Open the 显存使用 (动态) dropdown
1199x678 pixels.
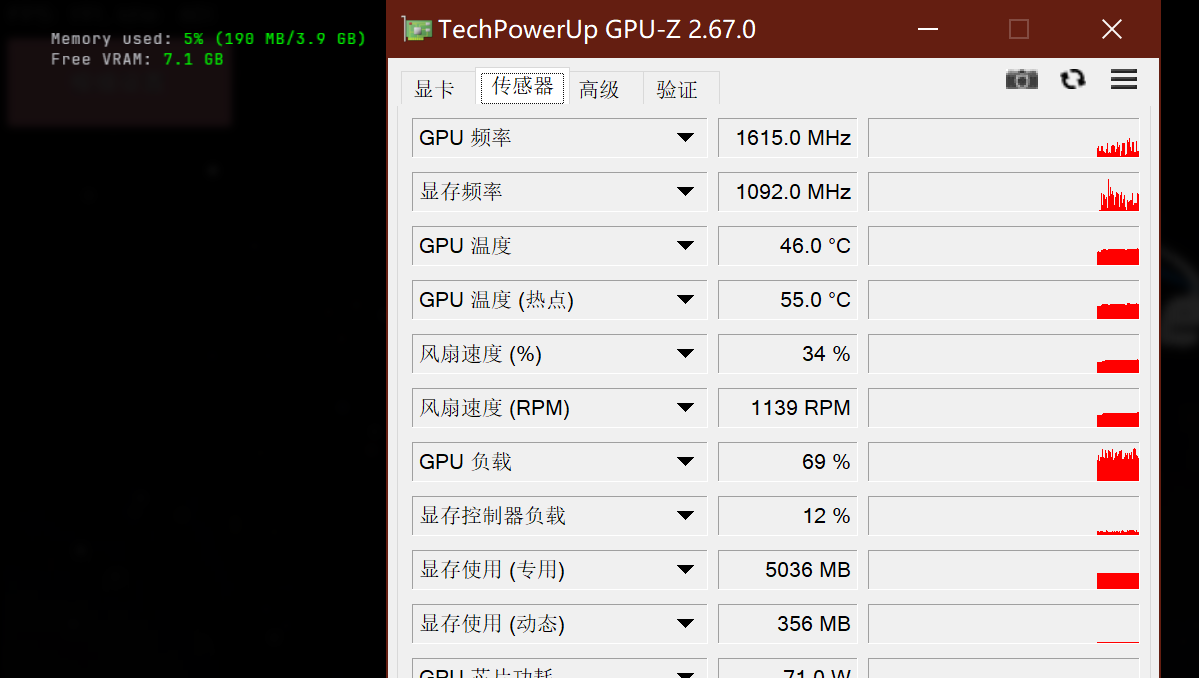(685, 624)
